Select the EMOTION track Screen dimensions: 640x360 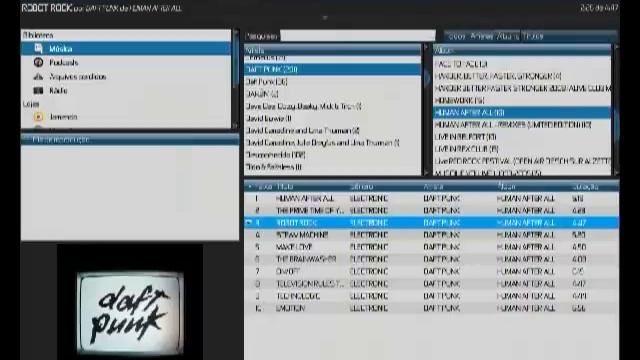point(431,308)
